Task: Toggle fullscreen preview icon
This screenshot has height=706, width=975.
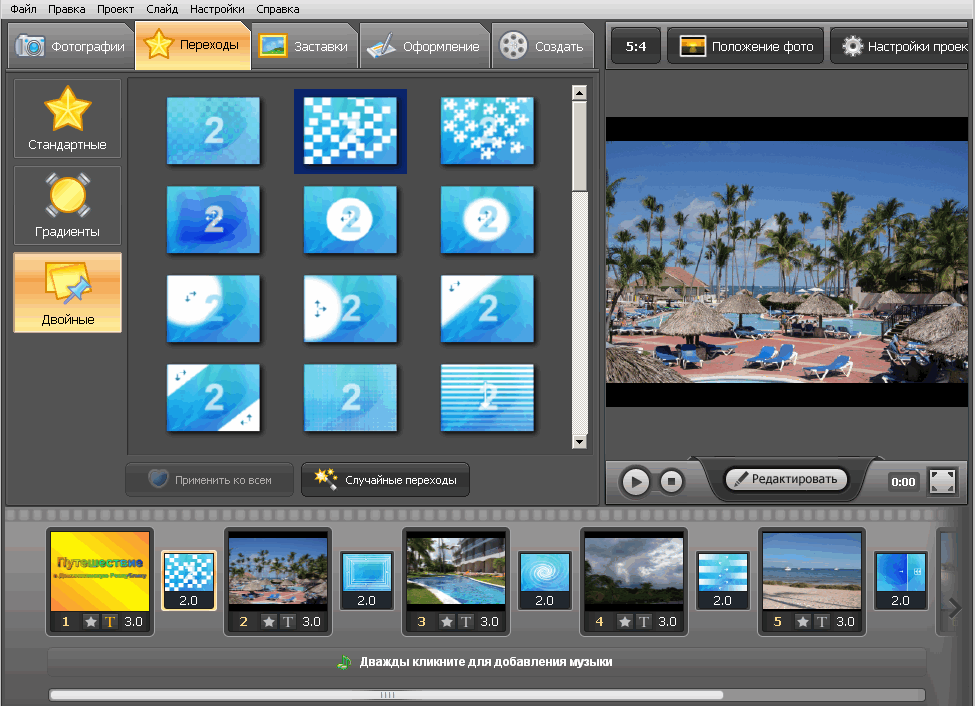Action: coord(942,481)
